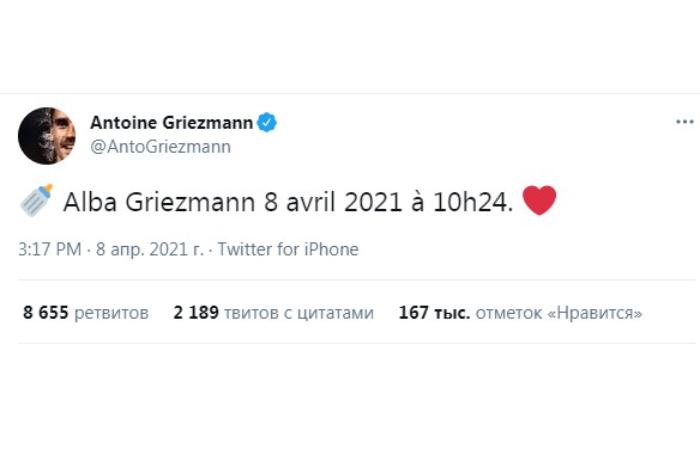View the ретвитов list label
The height and width of the screenshot is (459, 700).
click(111, 313)
